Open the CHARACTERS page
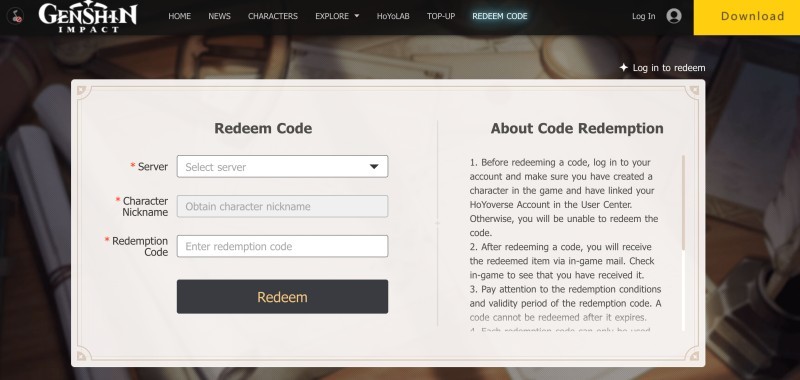The height and width of the screenshot is (380, 800). (x=273, y=16)
